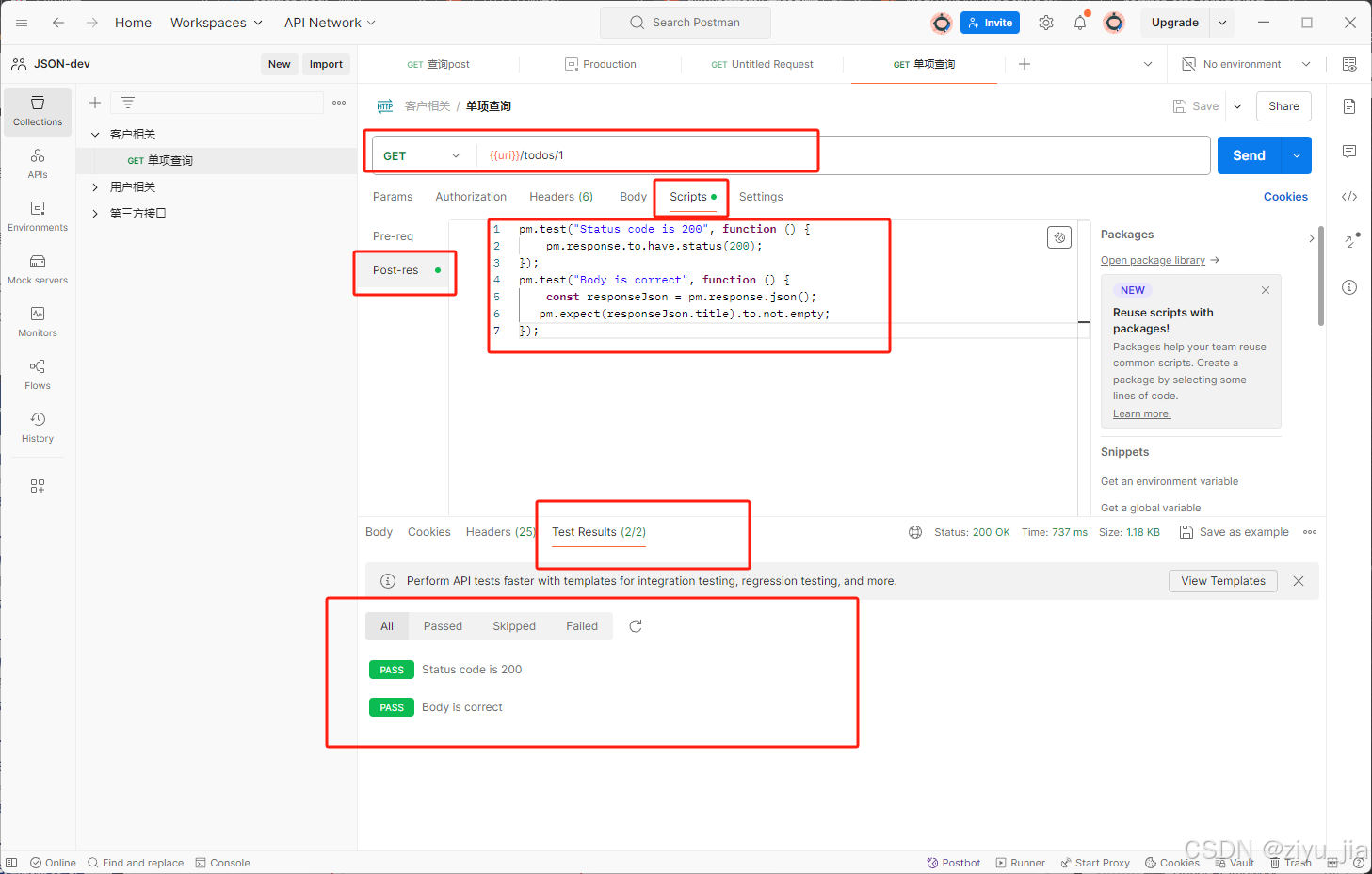The image size is (1372, 874).
Task: Switch to Authorization tab
Action: 471,197
